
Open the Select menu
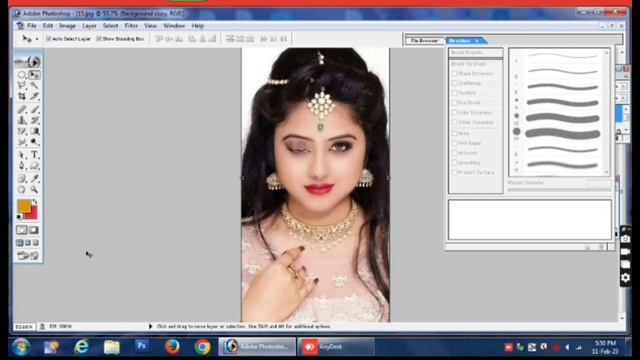click(x=110, y=26)
